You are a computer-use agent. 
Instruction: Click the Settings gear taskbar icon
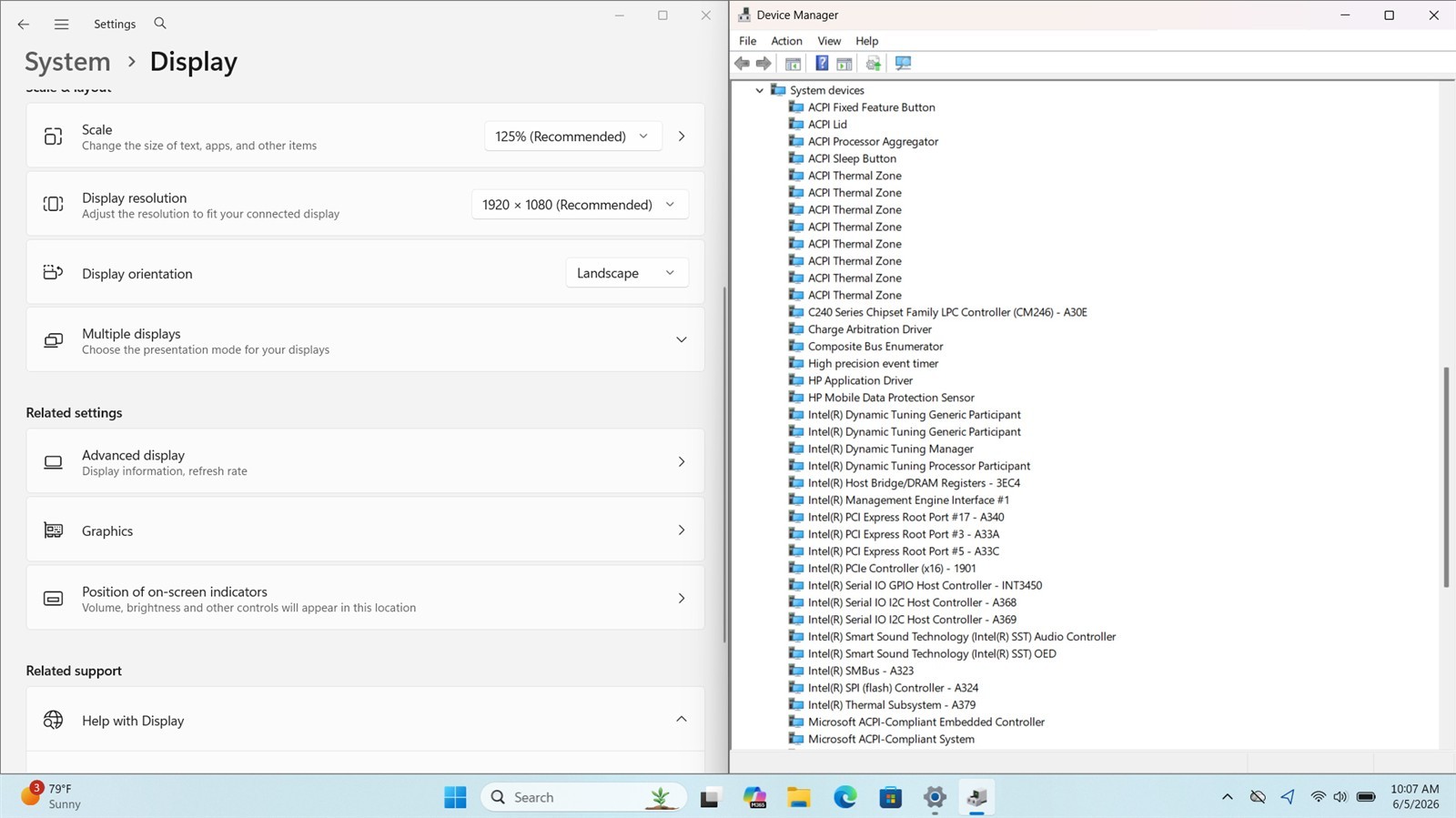point(935,798)
